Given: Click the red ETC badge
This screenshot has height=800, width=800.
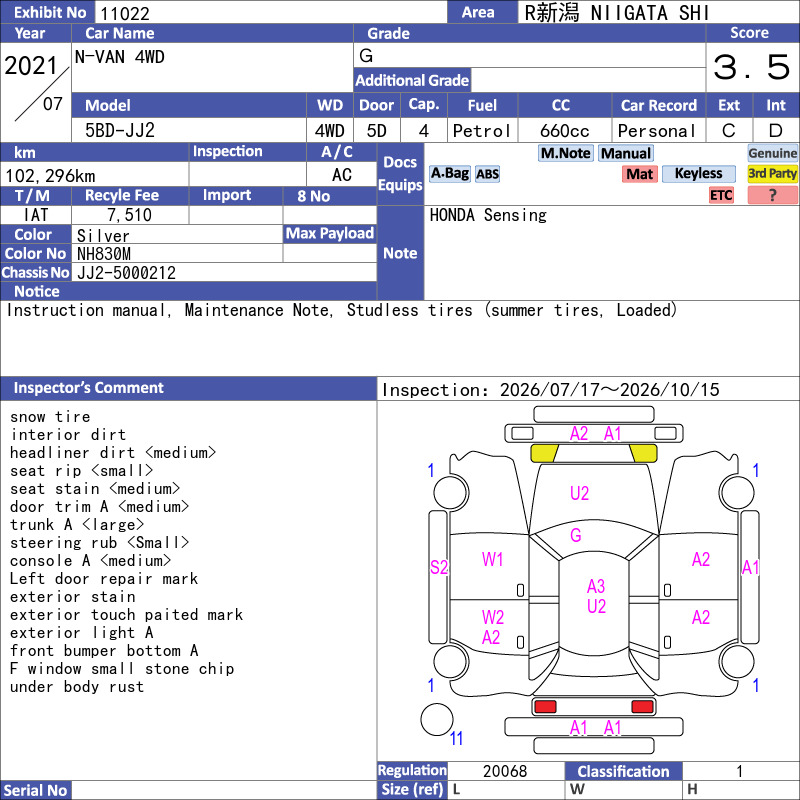Looking at the screenshot, I should click(721, 195).
